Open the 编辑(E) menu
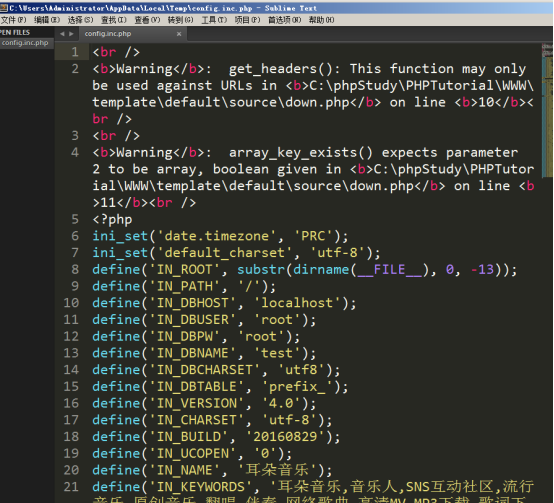 [x=47, y=20]
